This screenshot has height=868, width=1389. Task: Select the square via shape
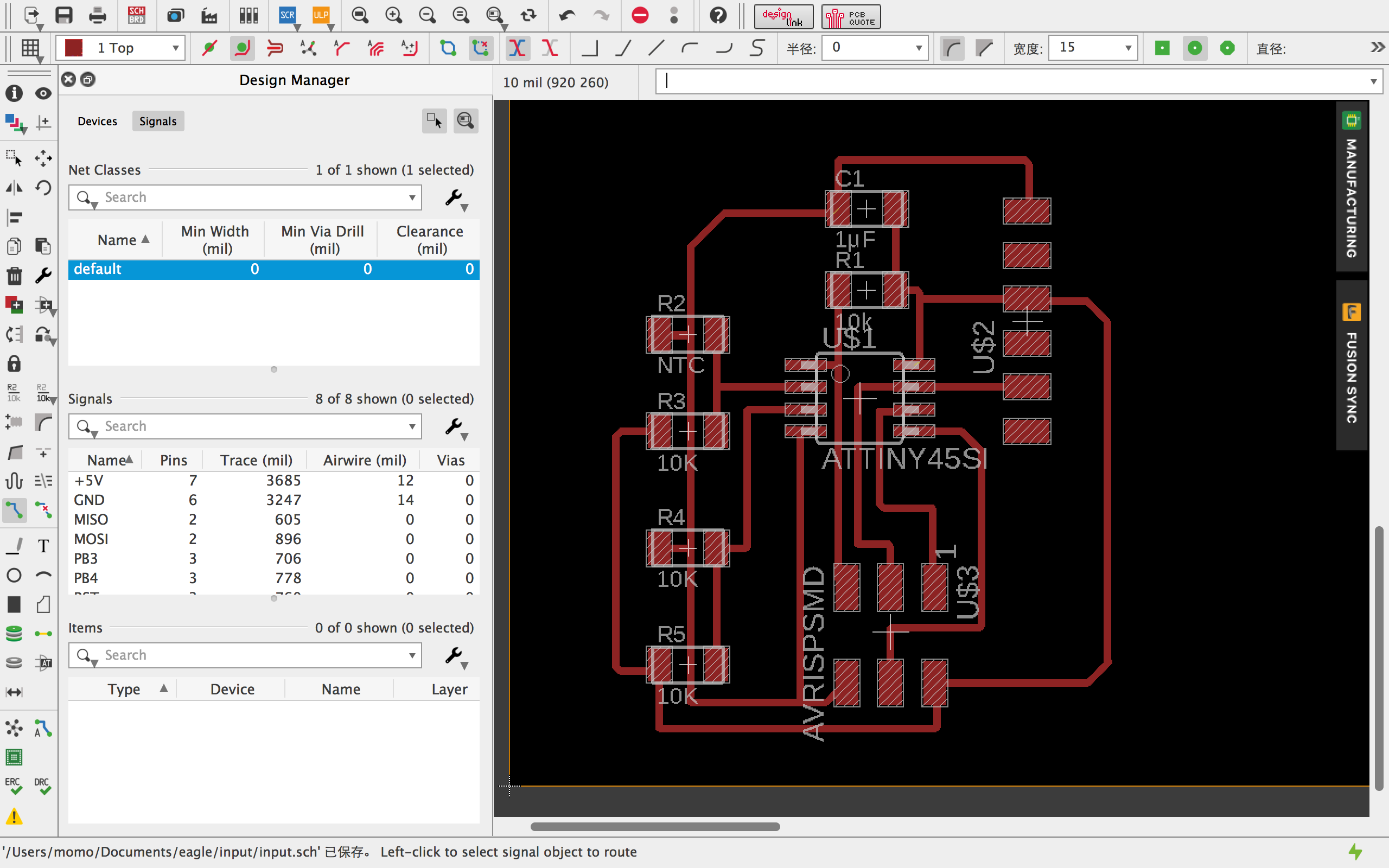click(1162, 48)
